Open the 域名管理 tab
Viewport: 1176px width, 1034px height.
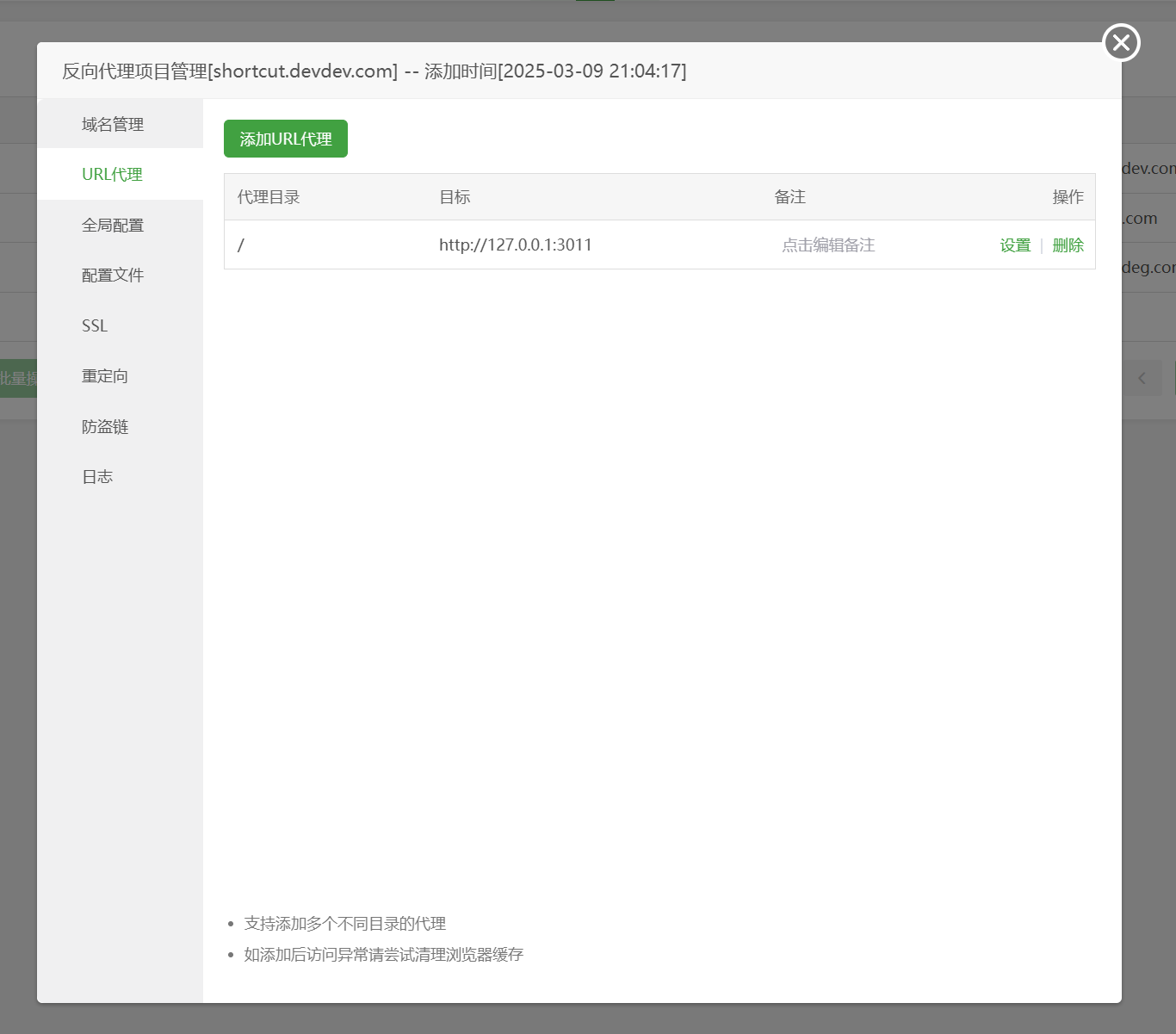[113, 125]
